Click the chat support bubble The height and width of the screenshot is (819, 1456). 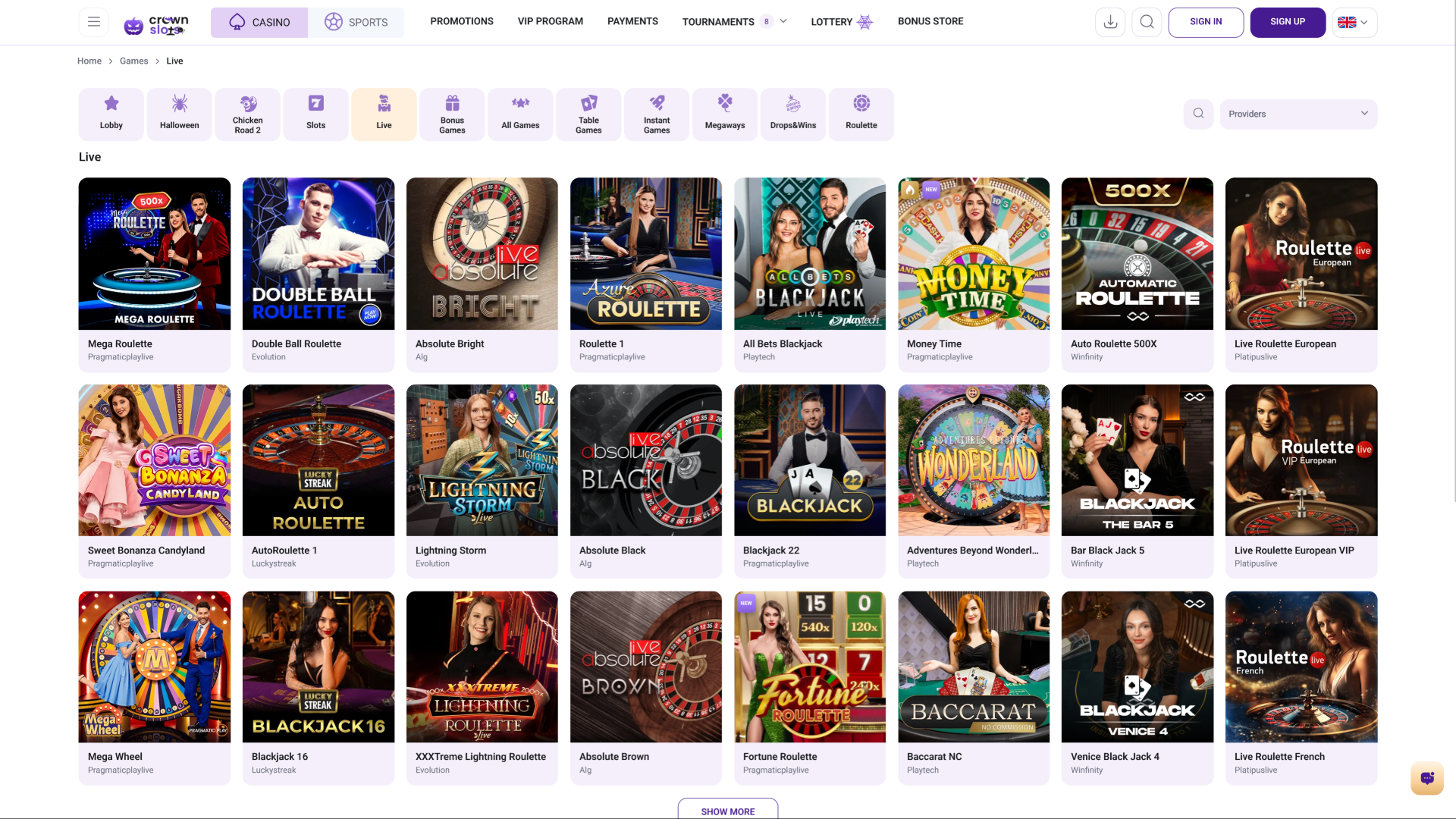[1426, 777]
